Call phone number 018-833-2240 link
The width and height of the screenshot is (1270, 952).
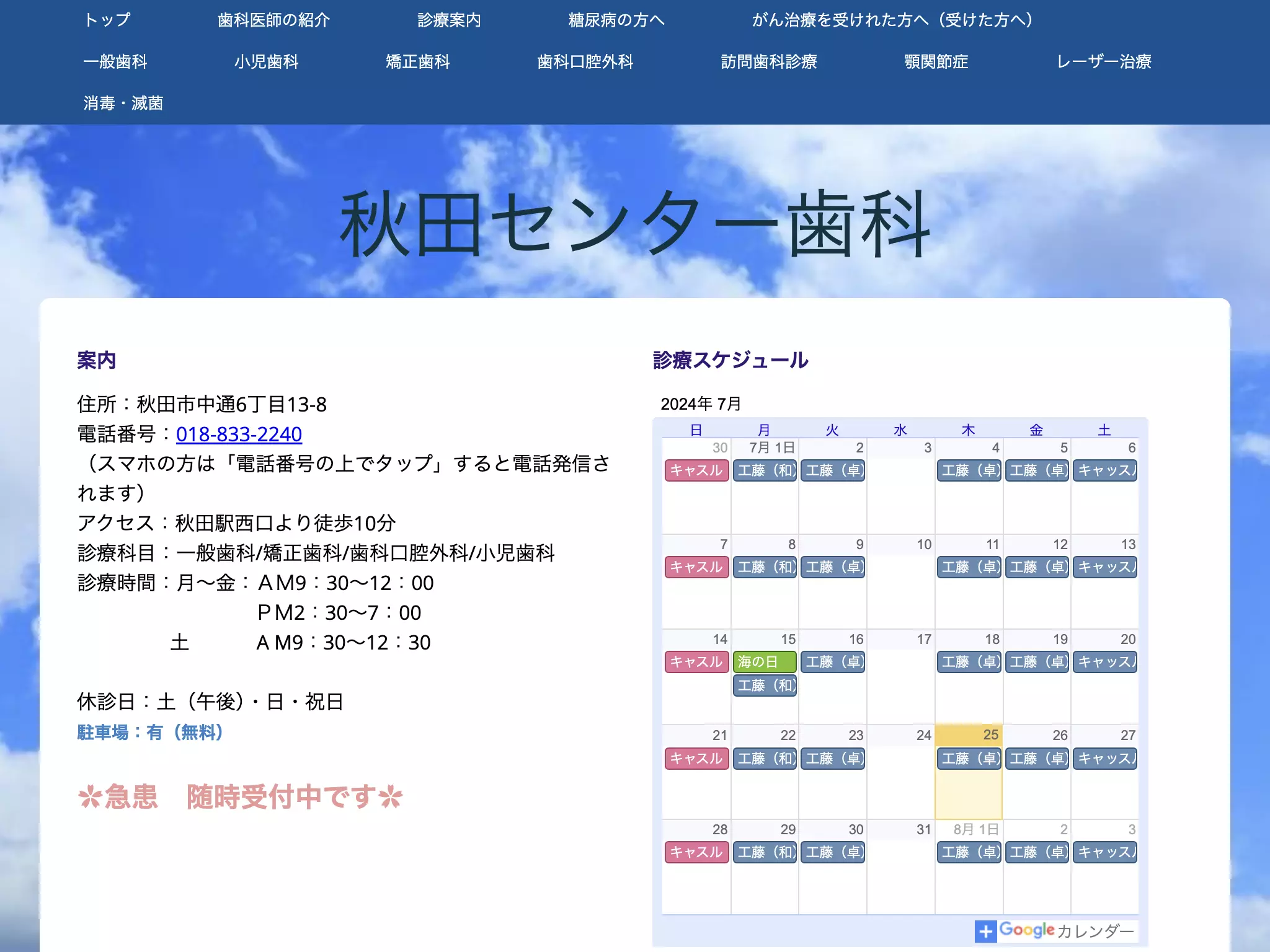(x=239, y=434)
